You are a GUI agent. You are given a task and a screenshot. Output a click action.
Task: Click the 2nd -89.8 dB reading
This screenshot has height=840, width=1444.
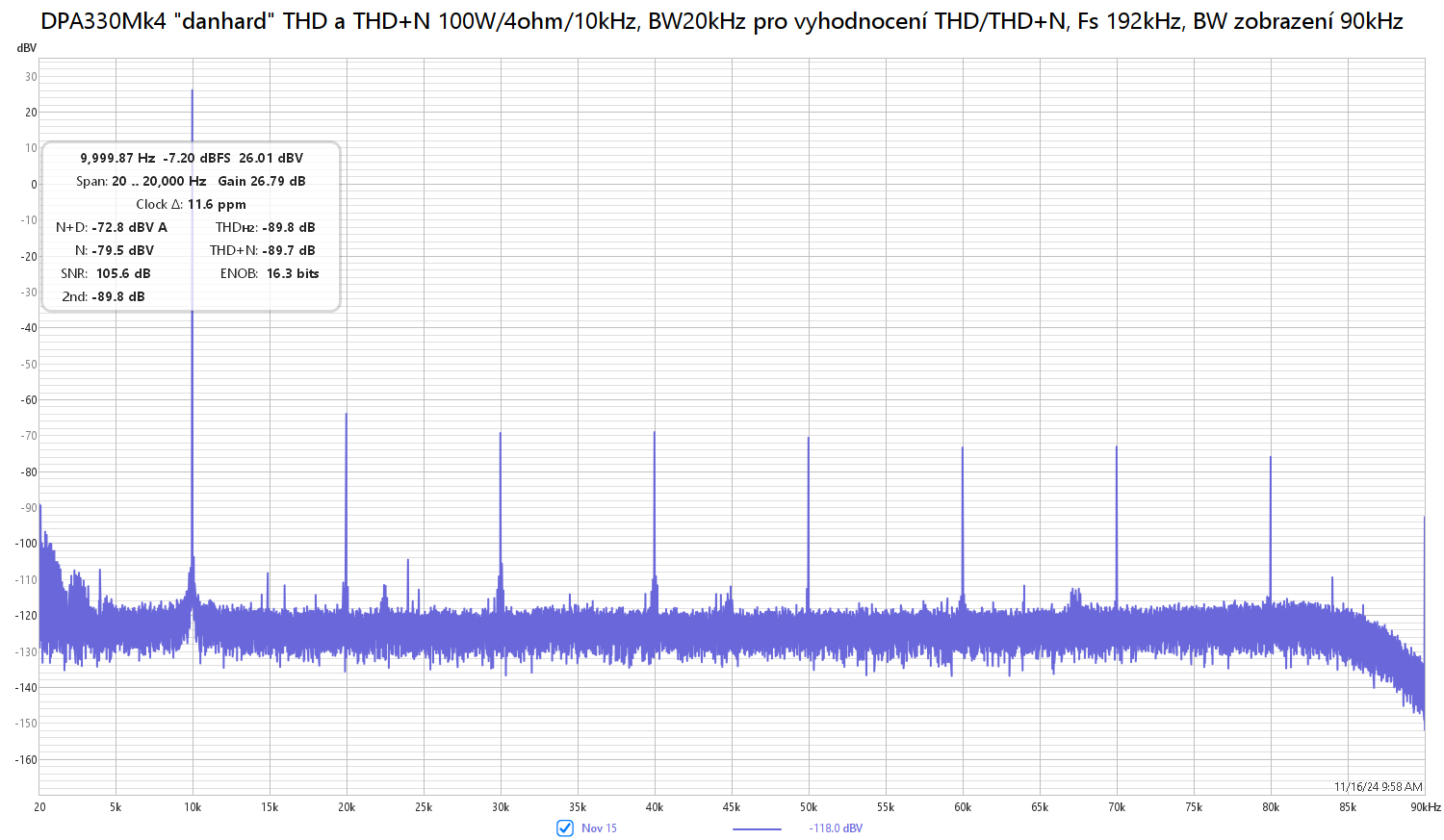pos(104,296)
